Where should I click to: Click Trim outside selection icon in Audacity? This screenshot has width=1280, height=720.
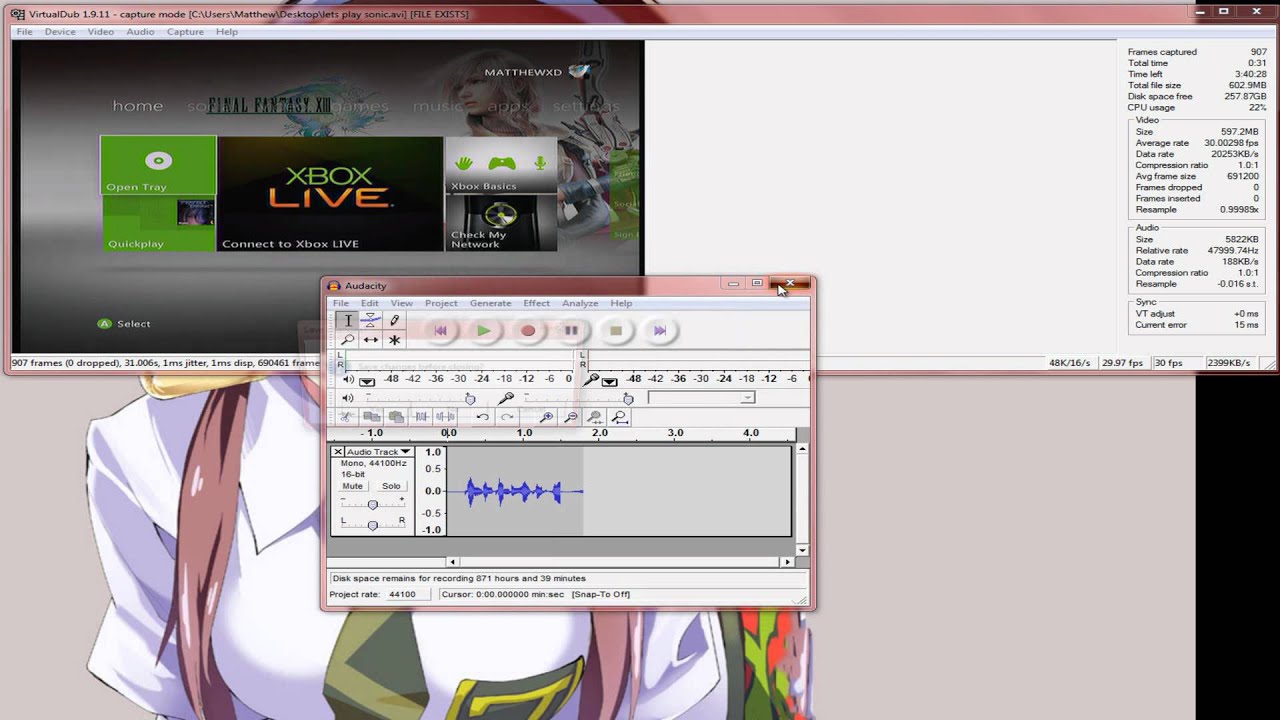pyautogui.click(x=421, y=417)
